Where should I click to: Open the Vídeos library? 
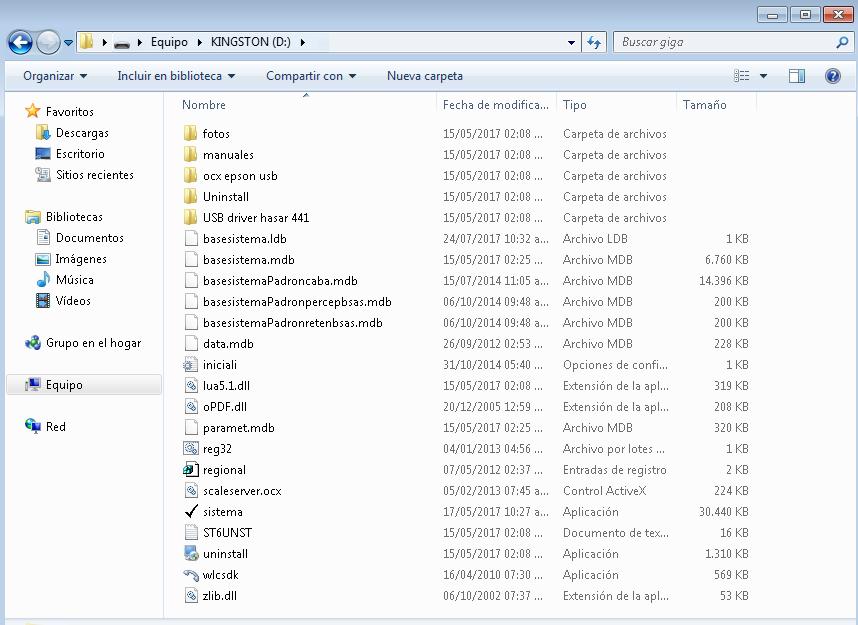click(73, 301)
